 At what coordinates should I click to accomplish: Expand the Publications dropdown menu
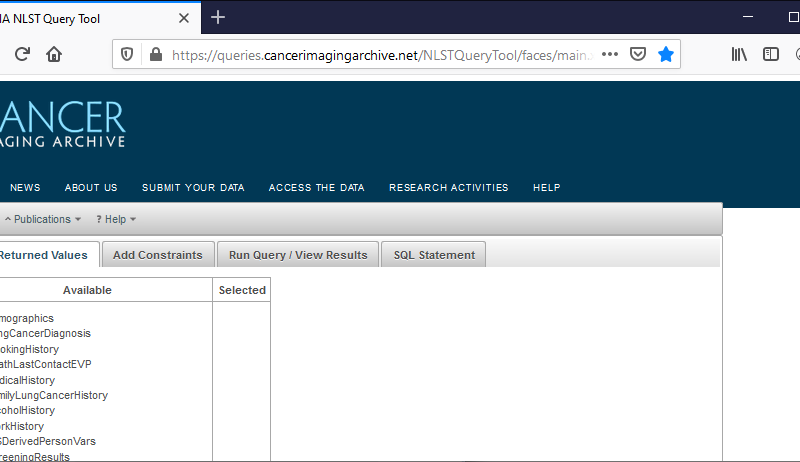(x=43, y=219)
